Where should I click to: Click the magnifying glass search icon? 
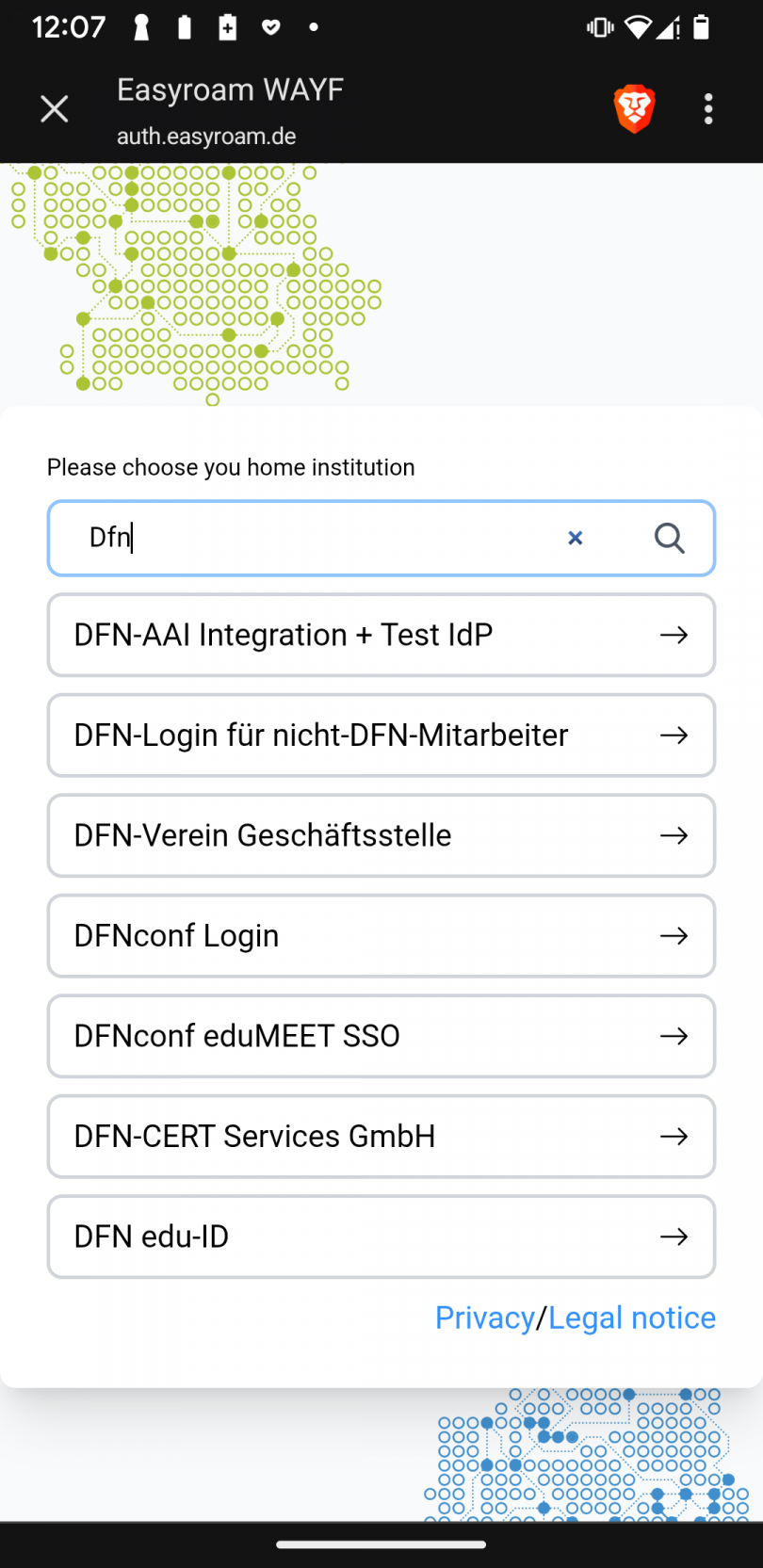[x=669, y=538]
